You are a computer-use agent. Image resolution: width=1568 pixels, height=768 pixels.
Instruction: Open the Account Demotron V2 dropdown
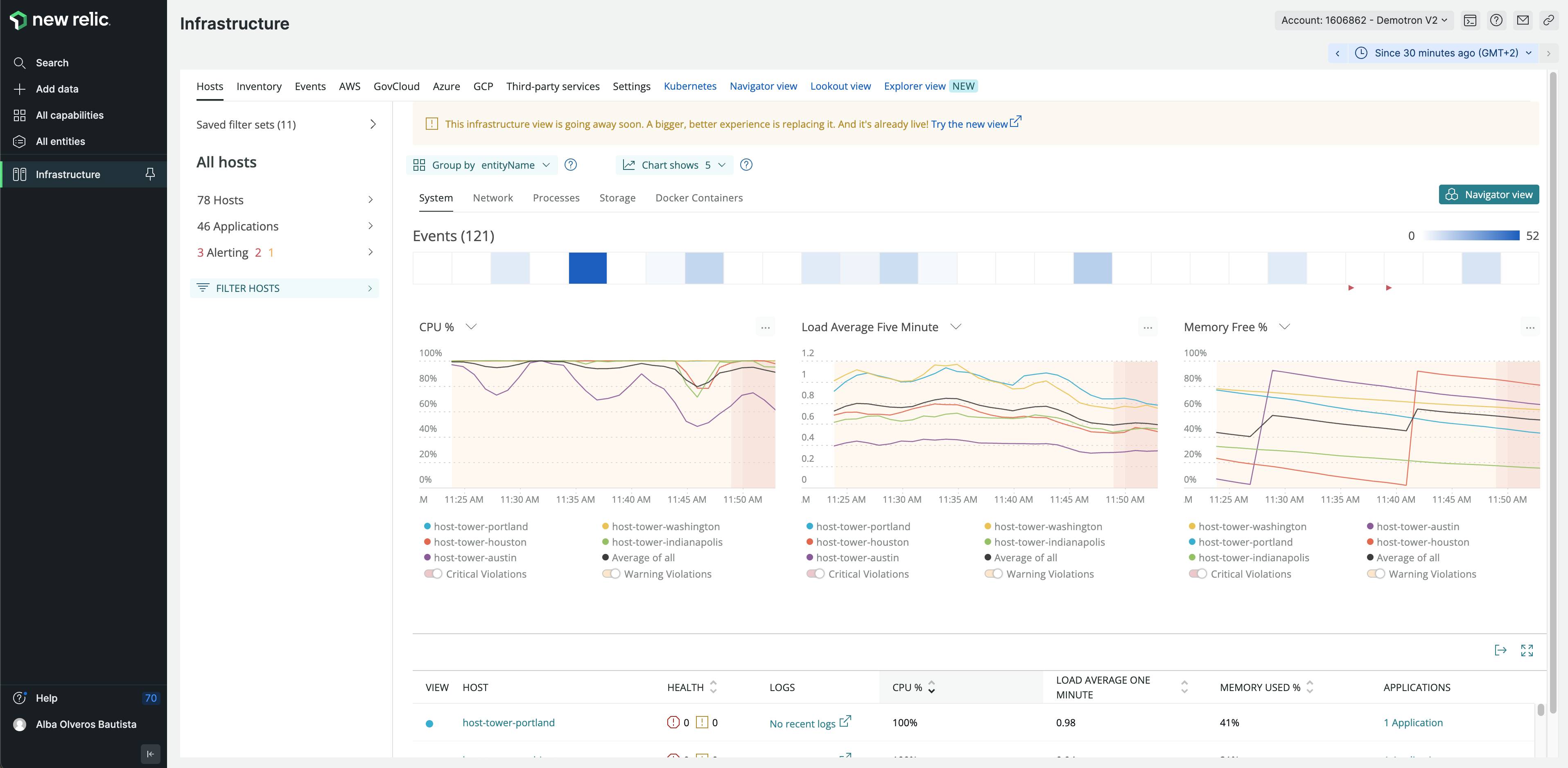point(1364,20)
